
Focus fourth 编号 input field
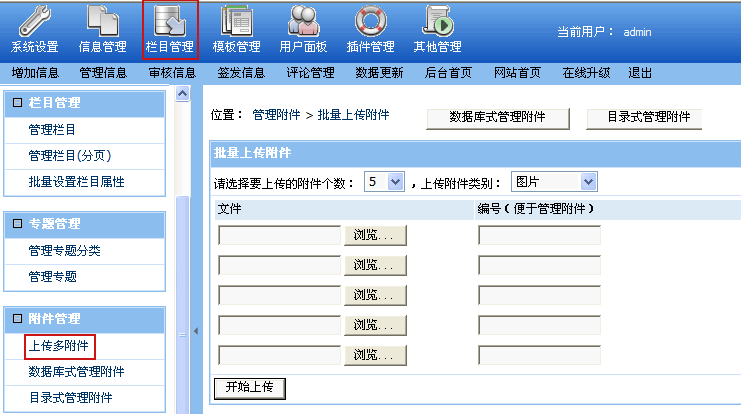pos(539,325)
